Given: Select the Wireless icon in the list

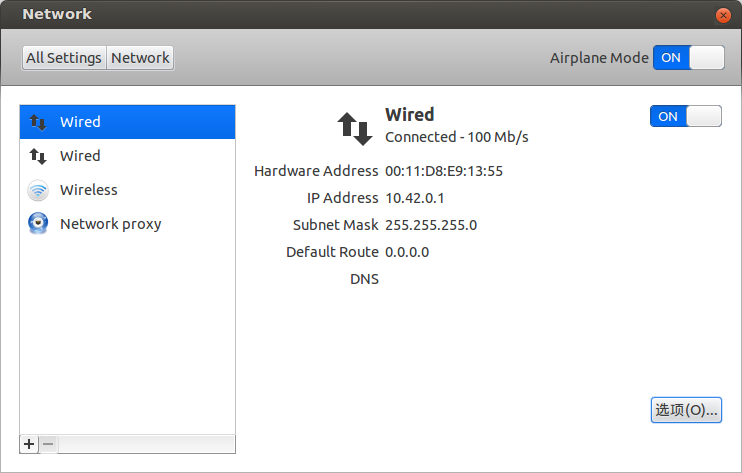Looking at the screenshot, I should click(x=38, y=190).
